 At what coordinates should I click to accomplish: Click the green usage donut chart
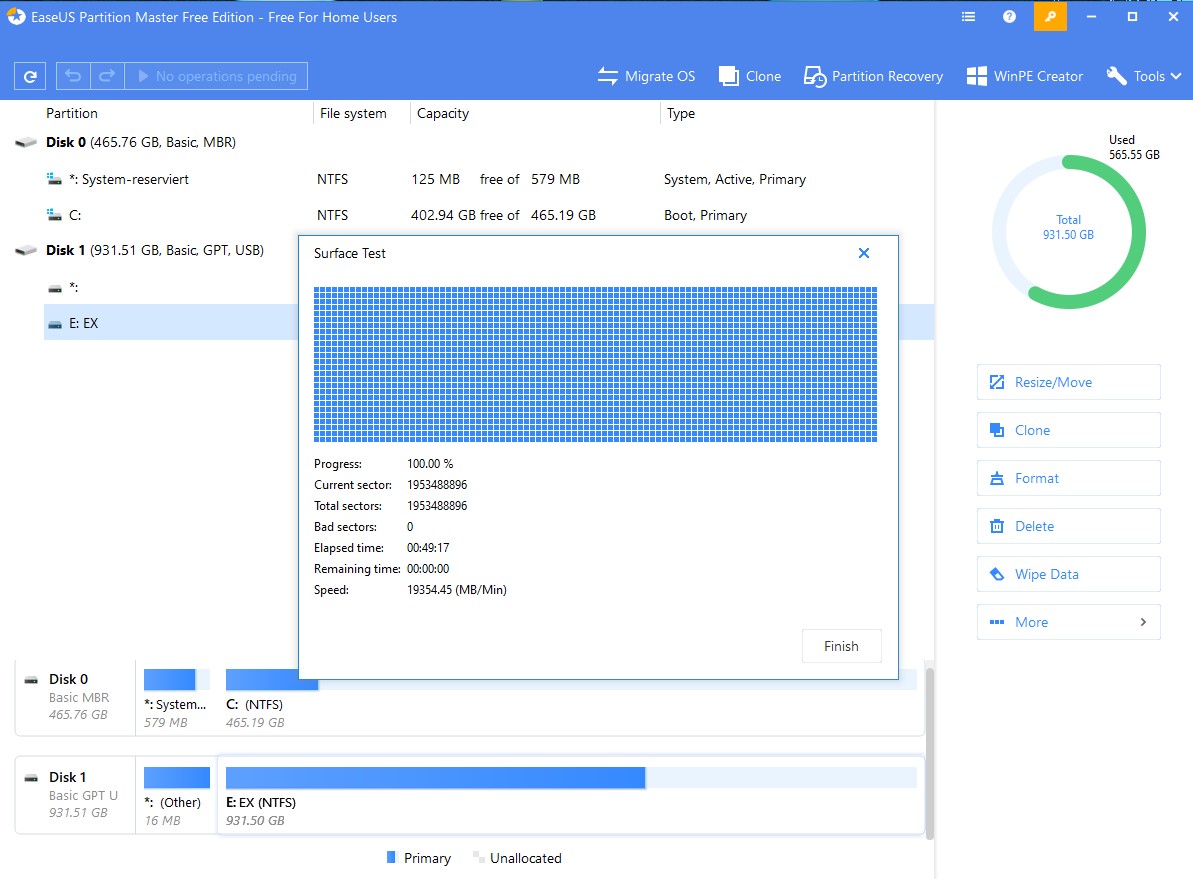point(1068,232)
